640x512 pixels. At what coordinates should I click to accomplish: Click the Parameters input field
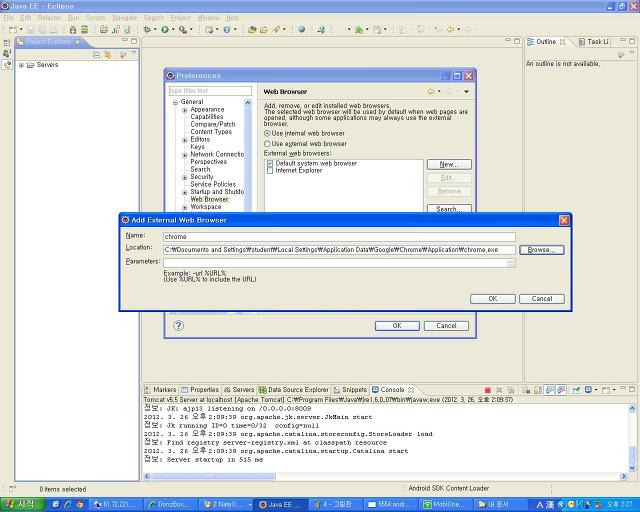click(339, 263)
